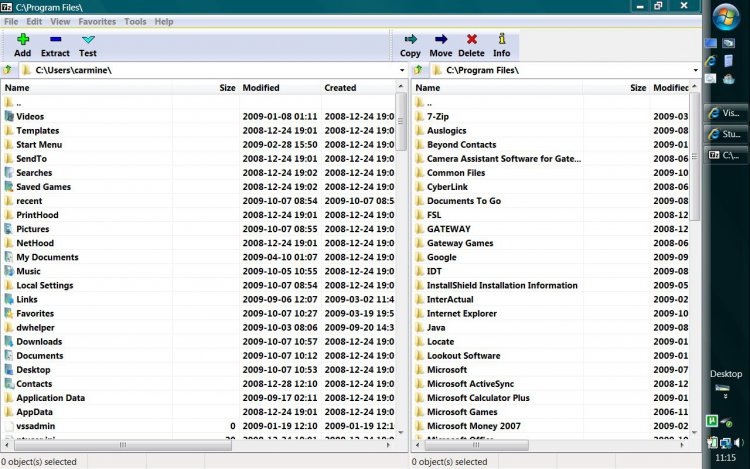
Task: Sort right panel by Size column
Action: (616, 87)
